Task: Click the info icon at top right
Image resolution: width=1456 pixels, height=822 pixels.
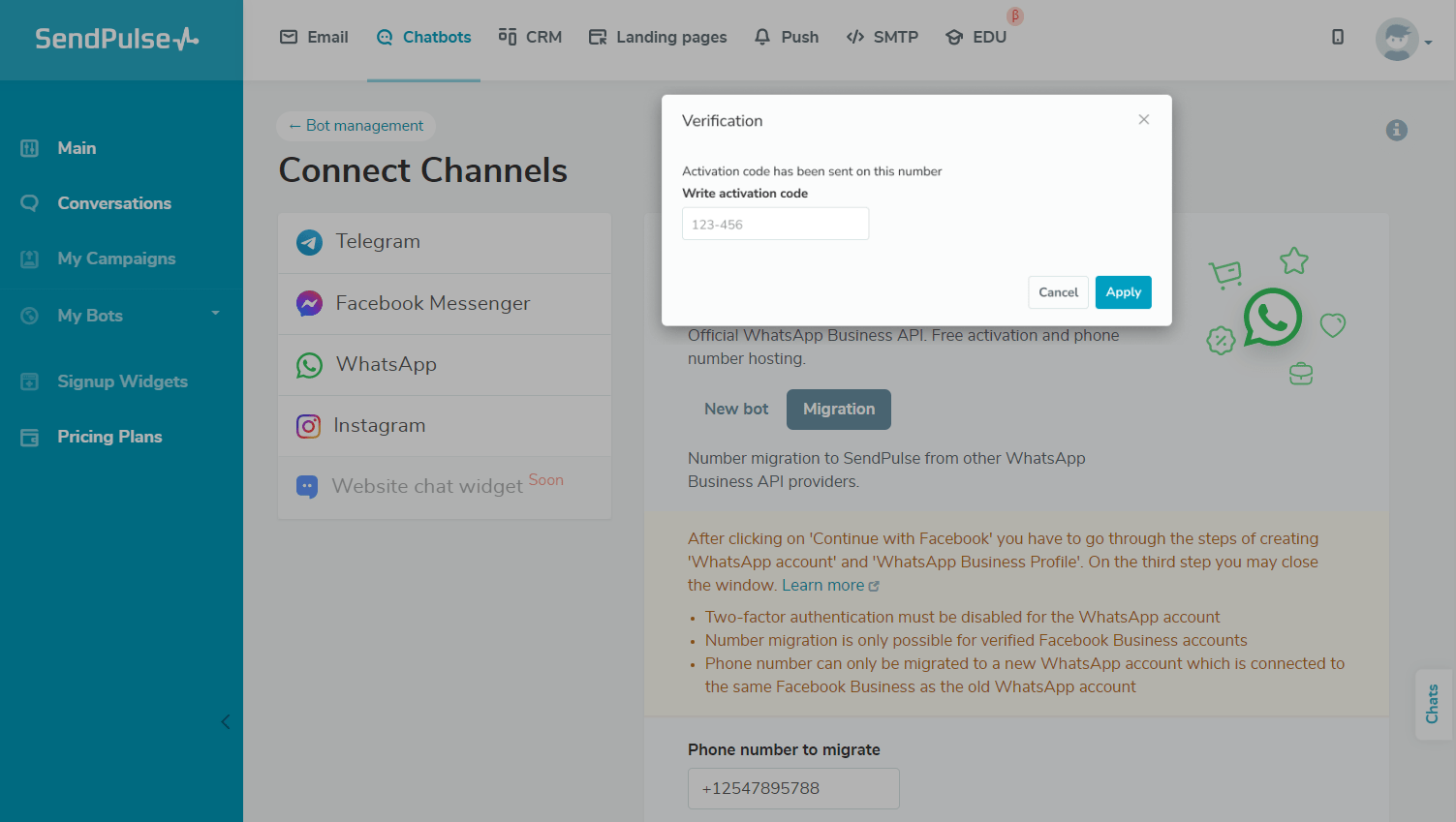Action: tap(1396, 130)
